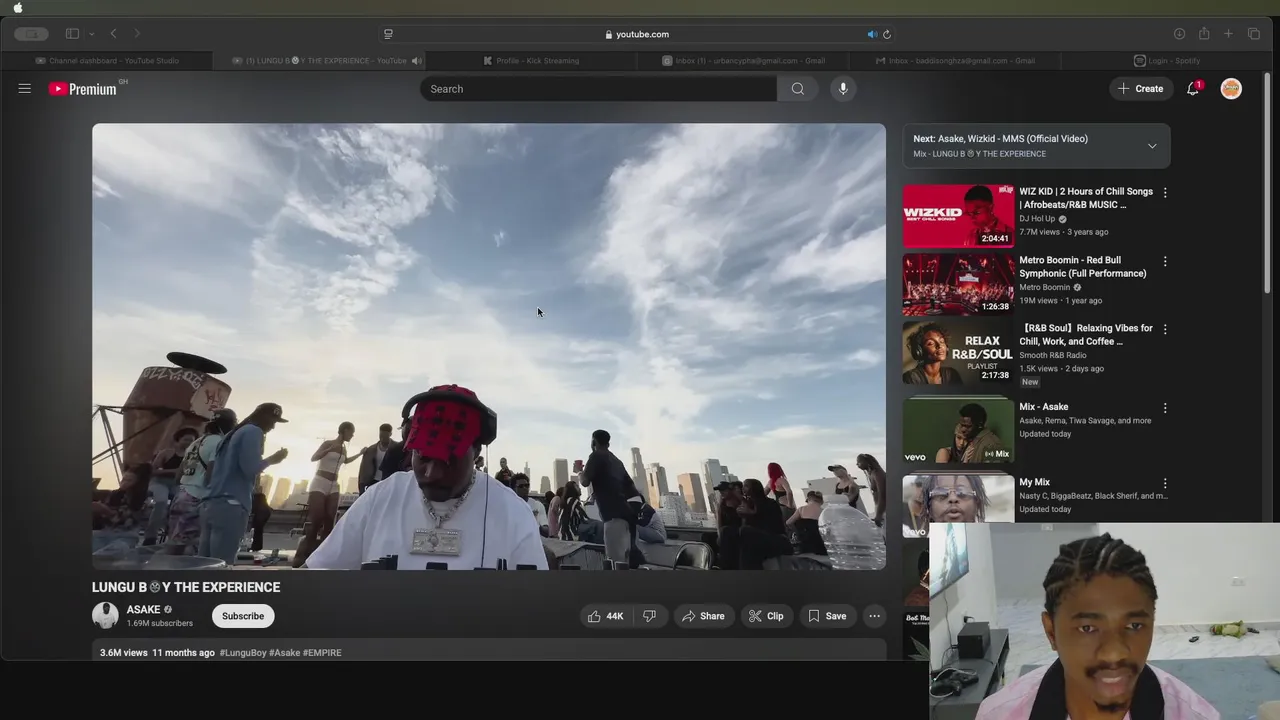The height and width of the screenshot is (720, 1280).
Task: Open WIZ KID 2 Hours video thumbnail
Action: pyautogui.click(x=958, y=216)
